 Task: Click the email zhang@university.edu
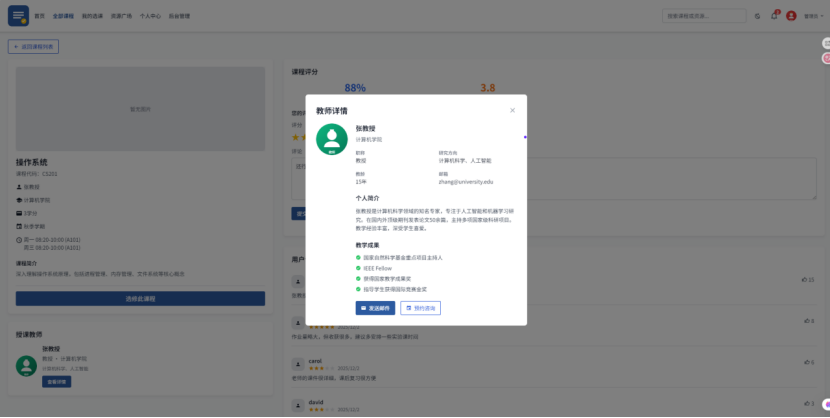click(466, 181)
